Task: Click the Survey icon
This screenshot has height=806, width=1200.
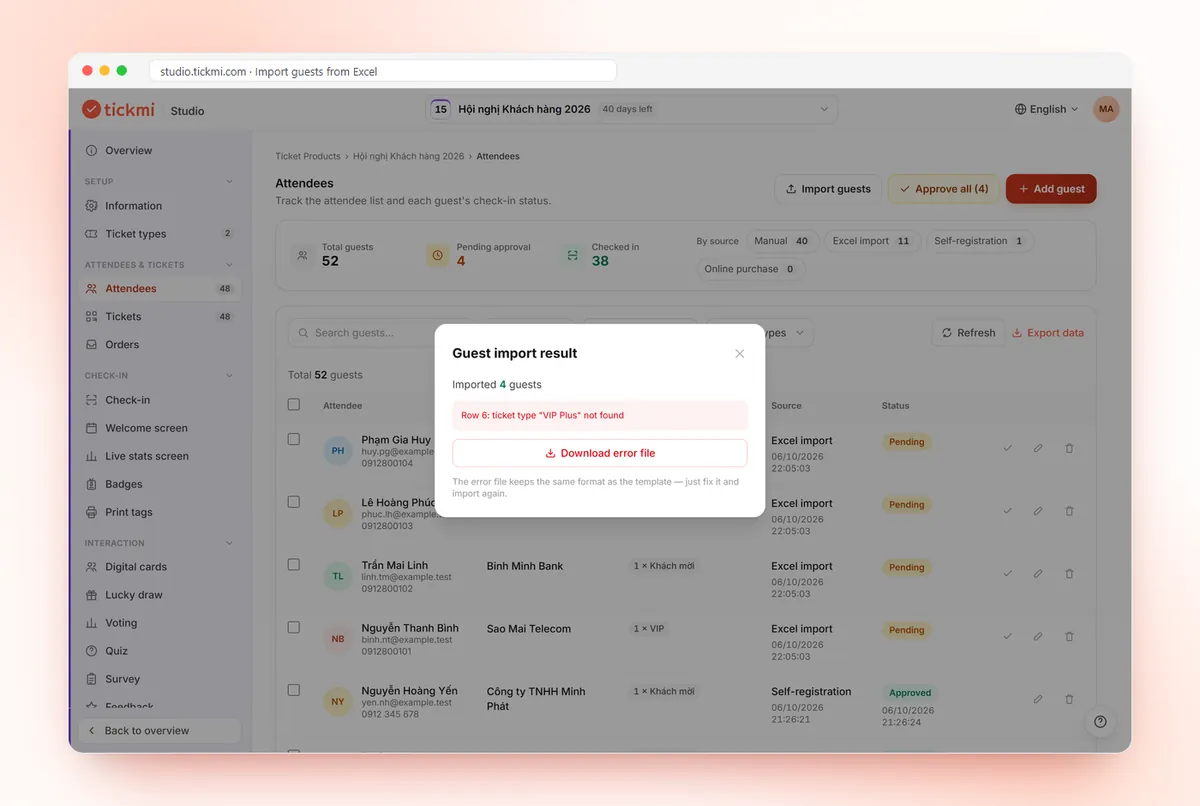Action: (92, 679)
